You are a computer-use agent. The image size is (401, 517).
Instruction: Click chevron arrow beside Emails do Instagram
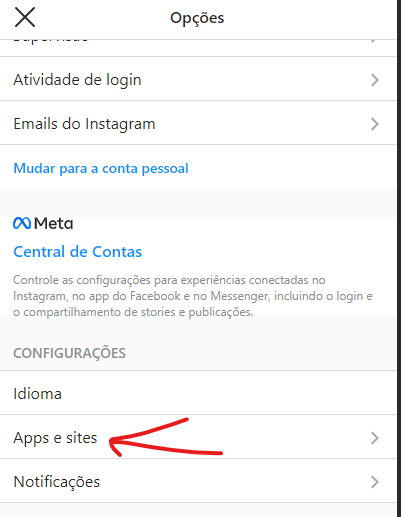(x=375, y=124)
